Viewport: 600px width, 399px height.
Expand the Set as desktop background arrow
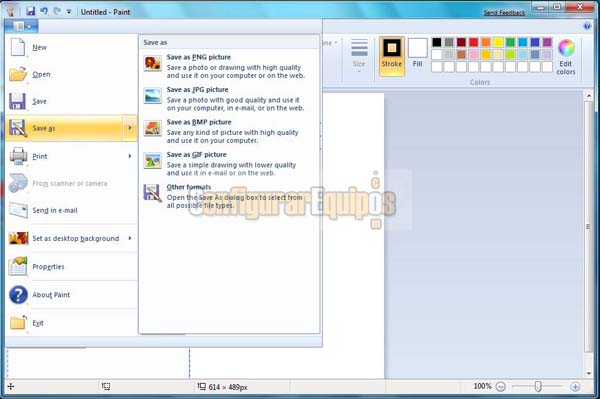click(130, 238)
